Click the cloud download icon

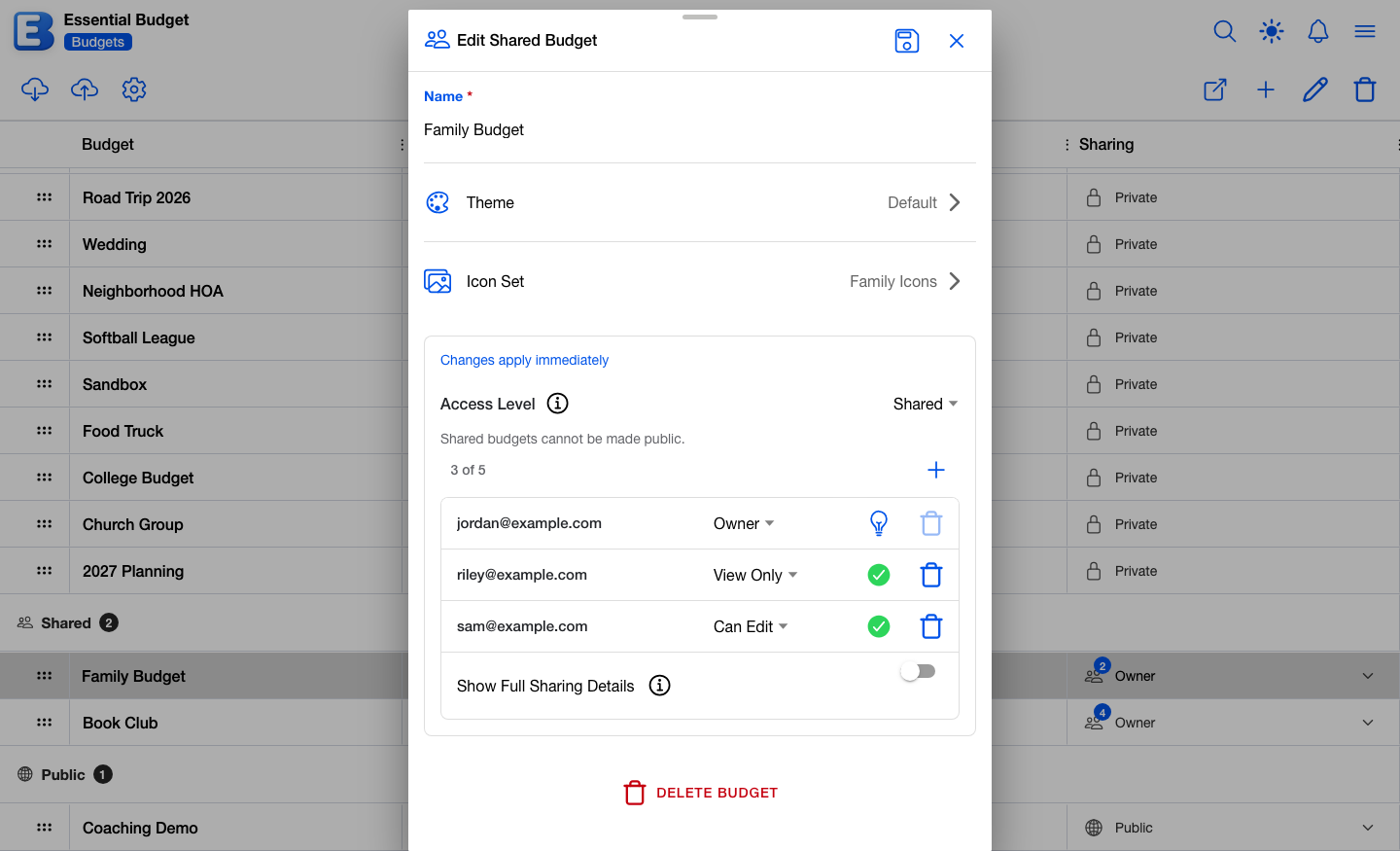tap(35, 89)
